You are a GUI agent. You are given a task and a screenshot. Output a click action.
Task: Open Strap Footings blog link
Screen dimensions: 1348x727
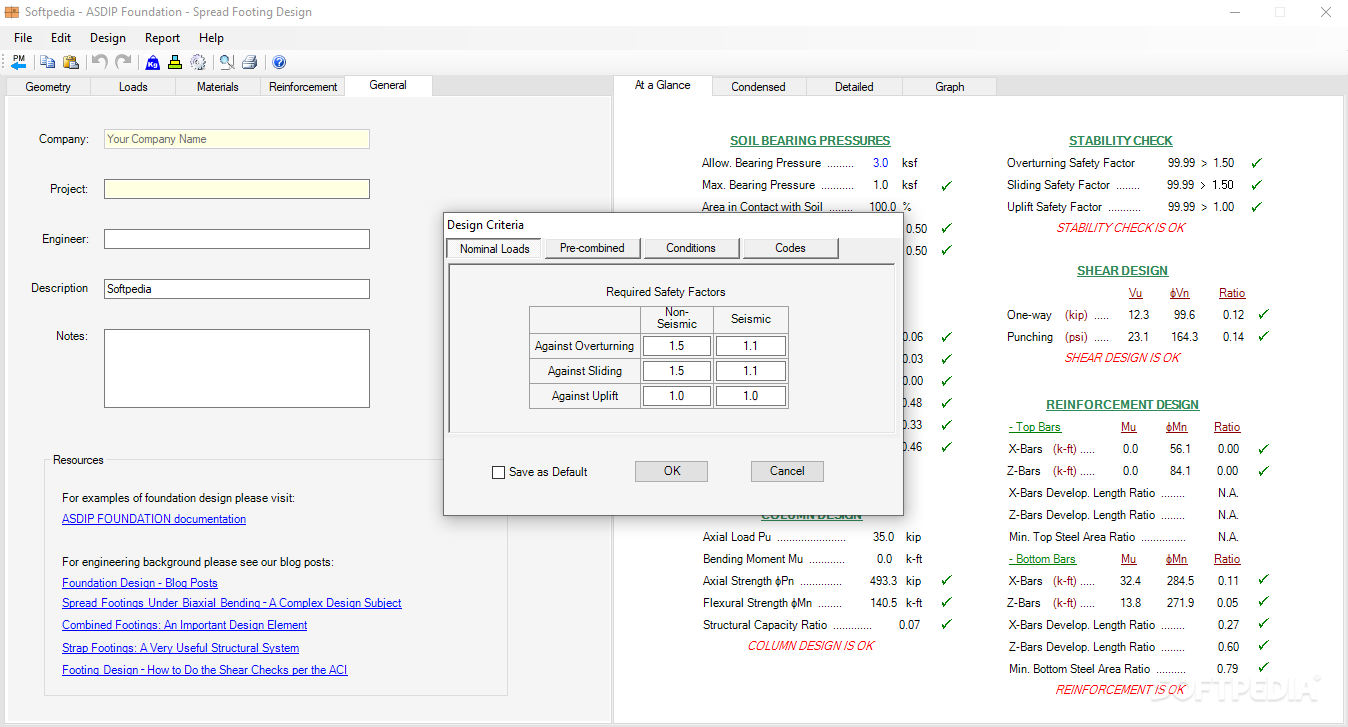pyautogui.click(x=181, y=648)
